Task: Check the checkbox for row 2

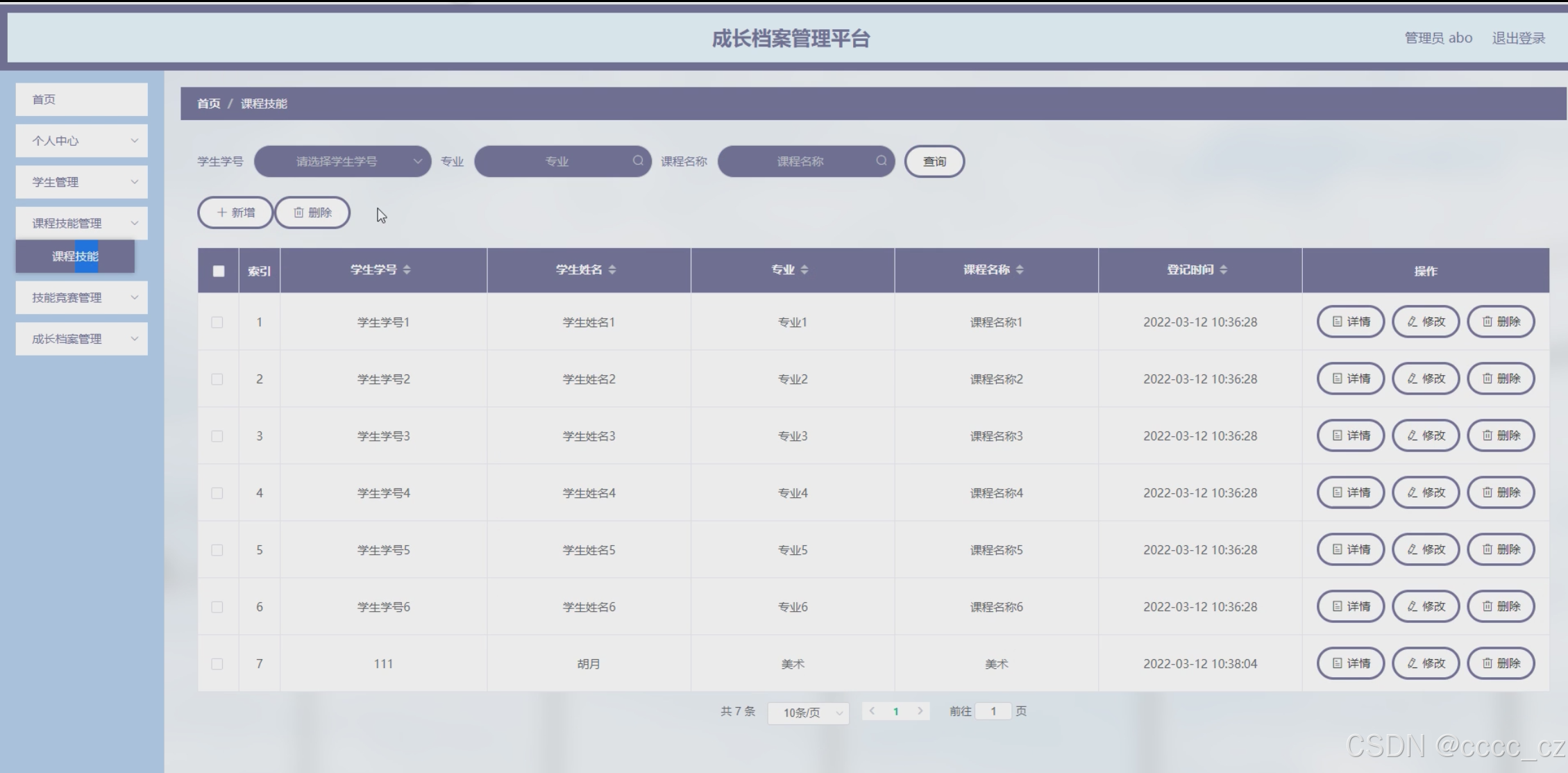Action: point(217,379)
